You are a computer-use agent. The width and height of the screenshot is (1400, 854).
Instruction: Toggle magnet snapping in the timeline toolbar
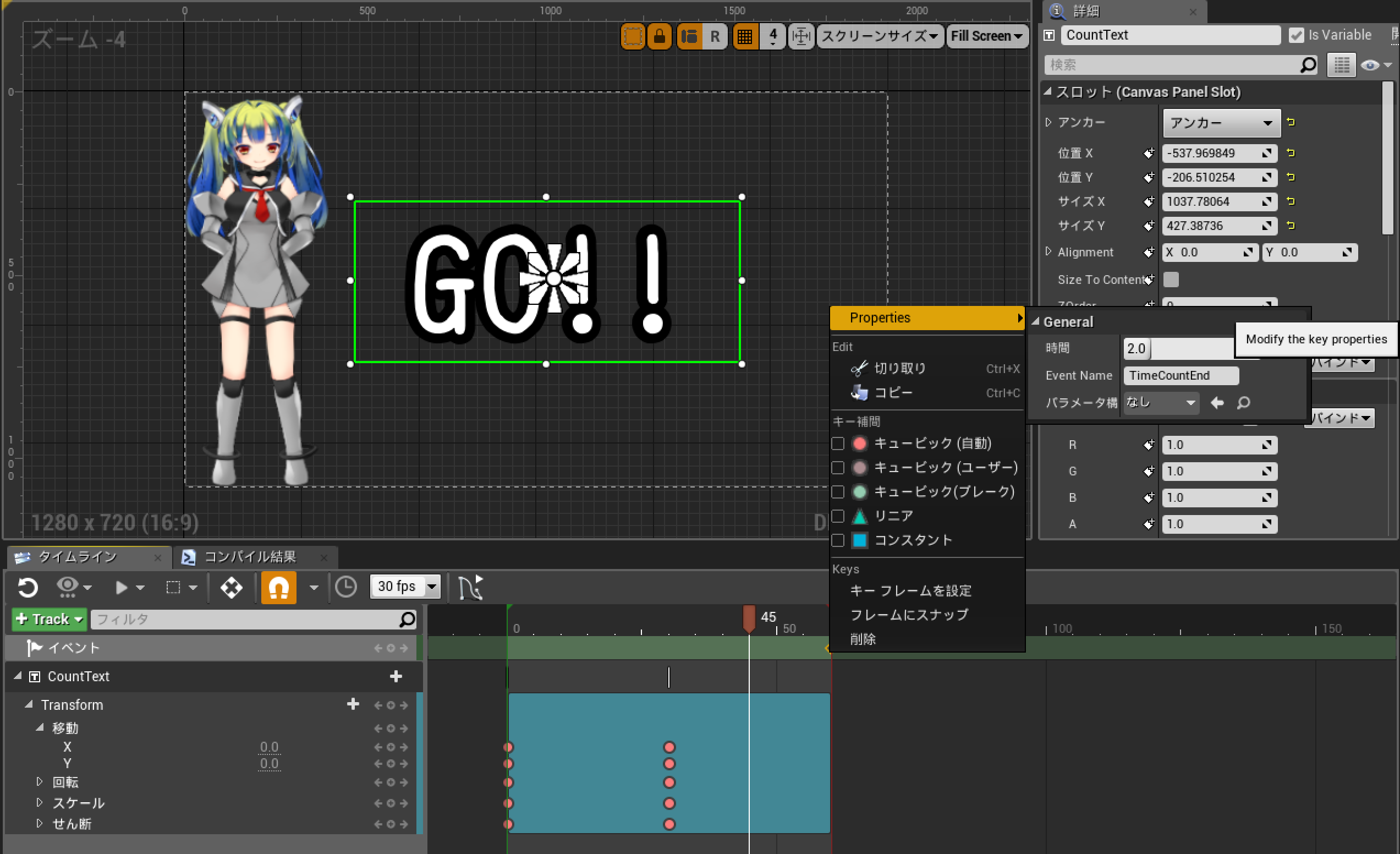point(278,588)
